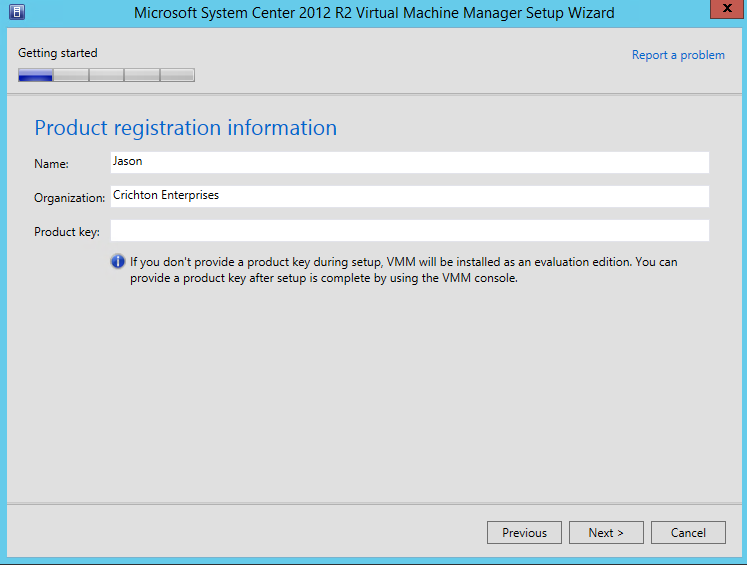The height and width of the screenshot is (565, 747).
Task: Click the filled first progress step segment
Action: click(x=35, y=75)
